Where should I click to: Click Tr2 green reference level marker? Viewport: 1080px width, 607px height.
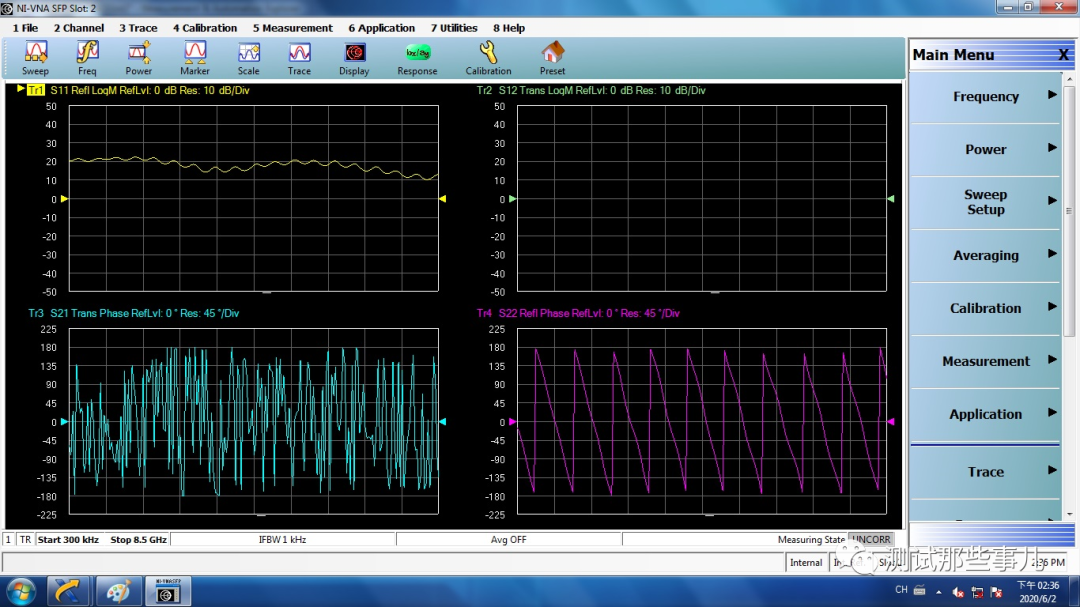click(512, 199)
